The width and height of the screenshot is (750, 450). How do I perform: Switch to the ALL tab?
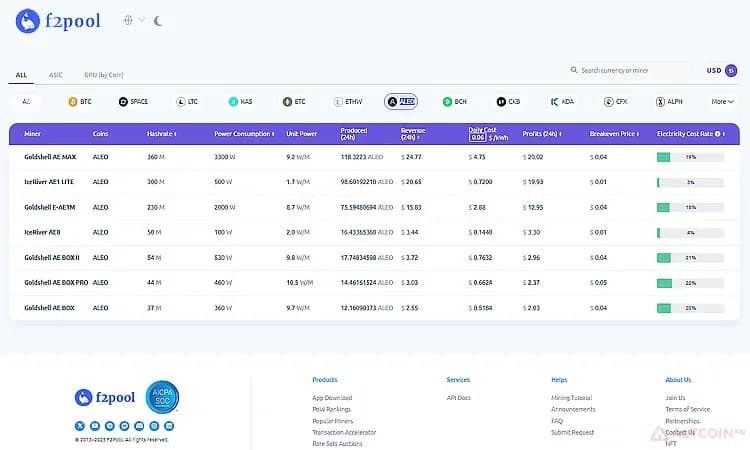tap(21, 75)
